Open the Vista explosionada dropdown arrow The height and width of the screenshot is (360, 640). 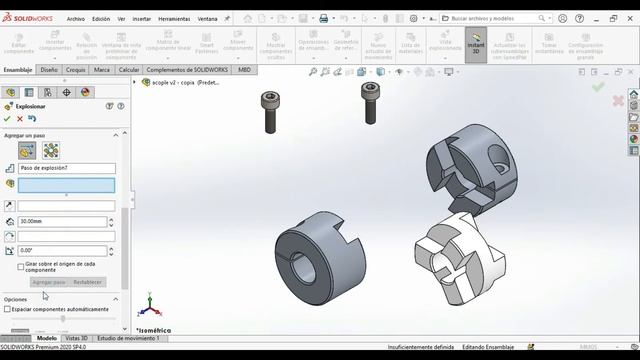tap(445, 58)
